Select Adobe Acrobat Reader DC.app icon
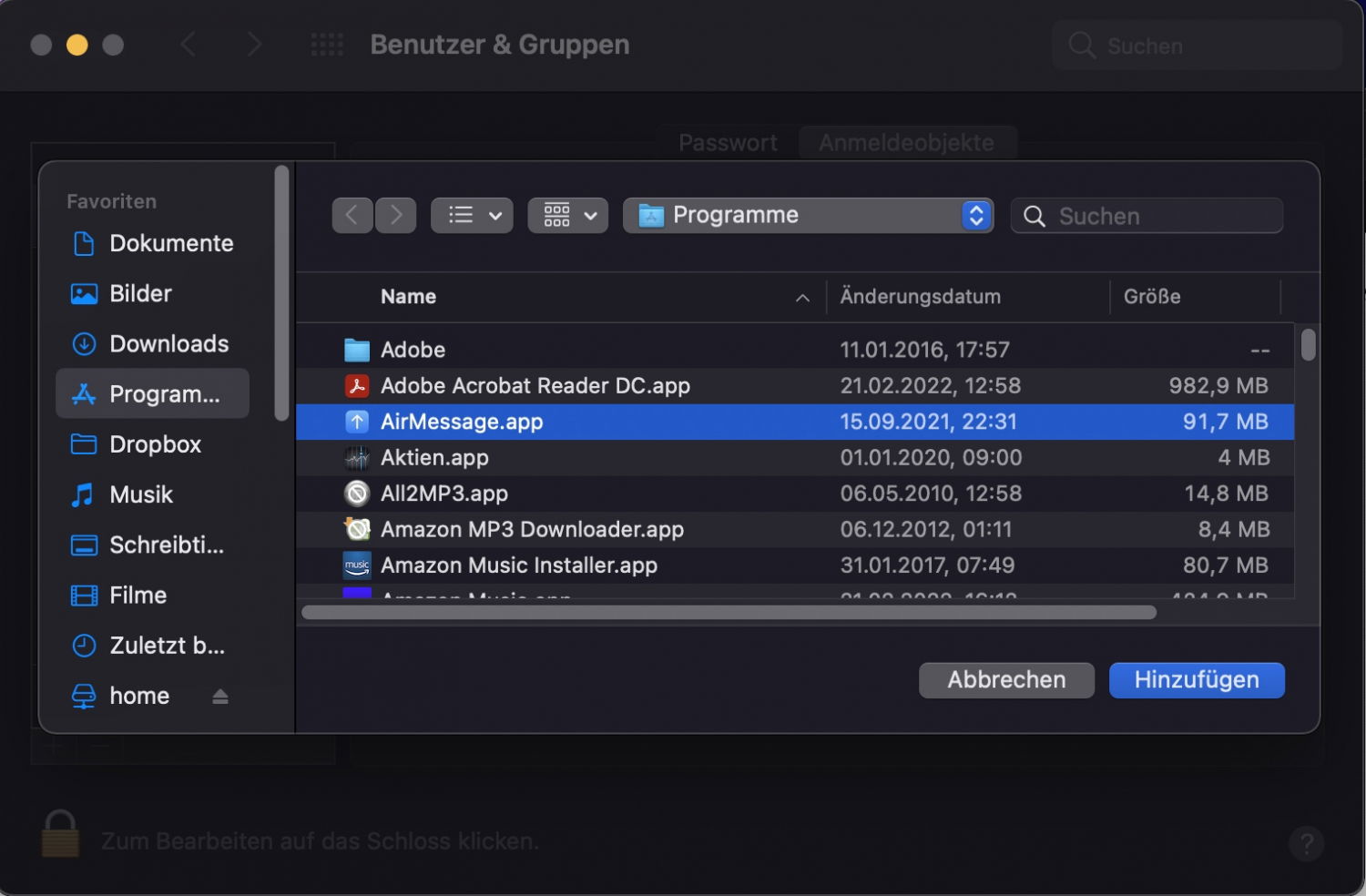 coord(357,385)
